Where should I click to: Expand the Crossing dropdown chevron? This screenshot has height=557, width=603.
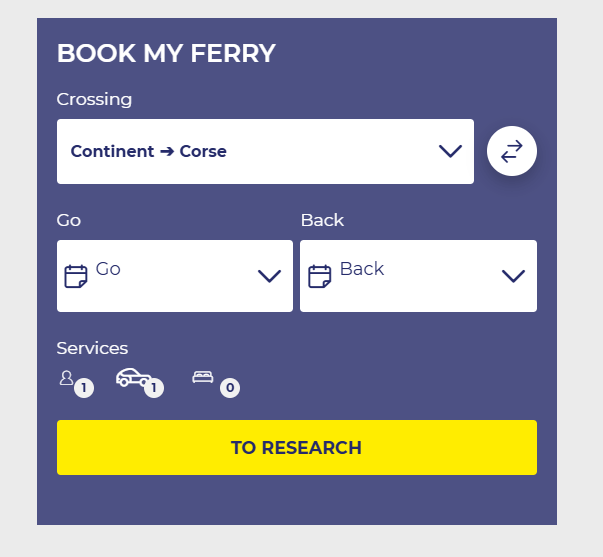tap(450, 151)
